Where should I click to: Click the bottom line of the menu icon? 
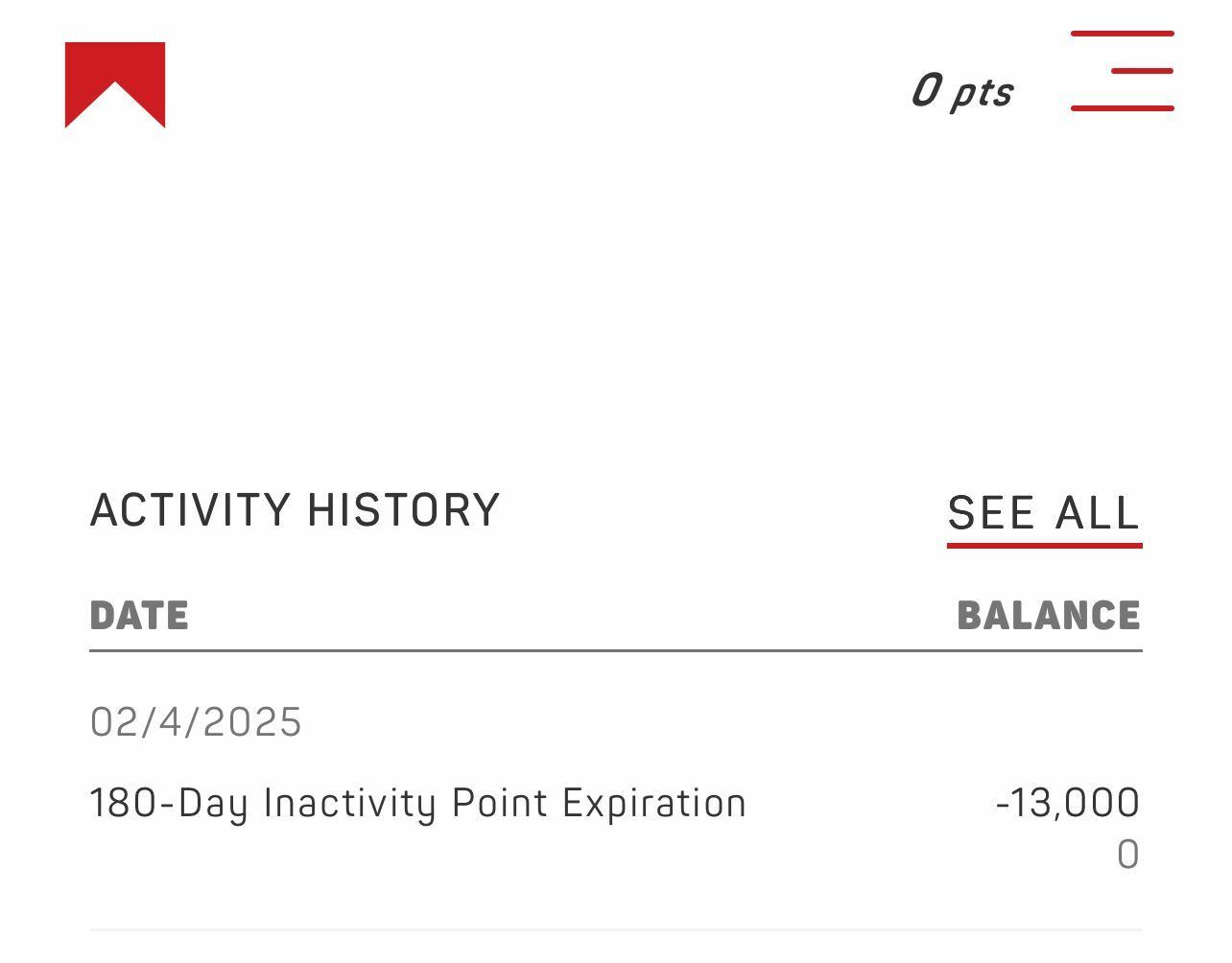[1123, 108]
